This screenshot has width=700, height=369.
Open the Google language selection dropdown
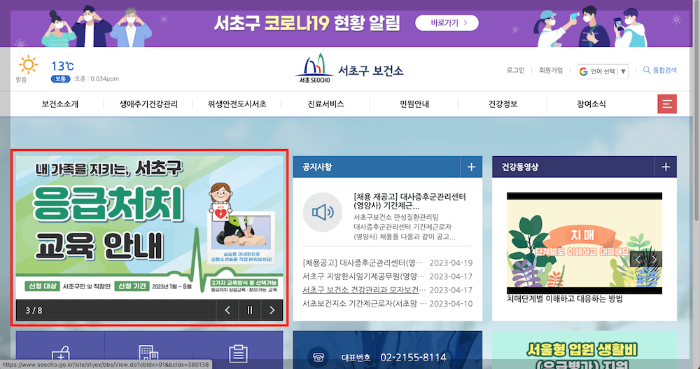pyautogui.click(x=603, y=71)
